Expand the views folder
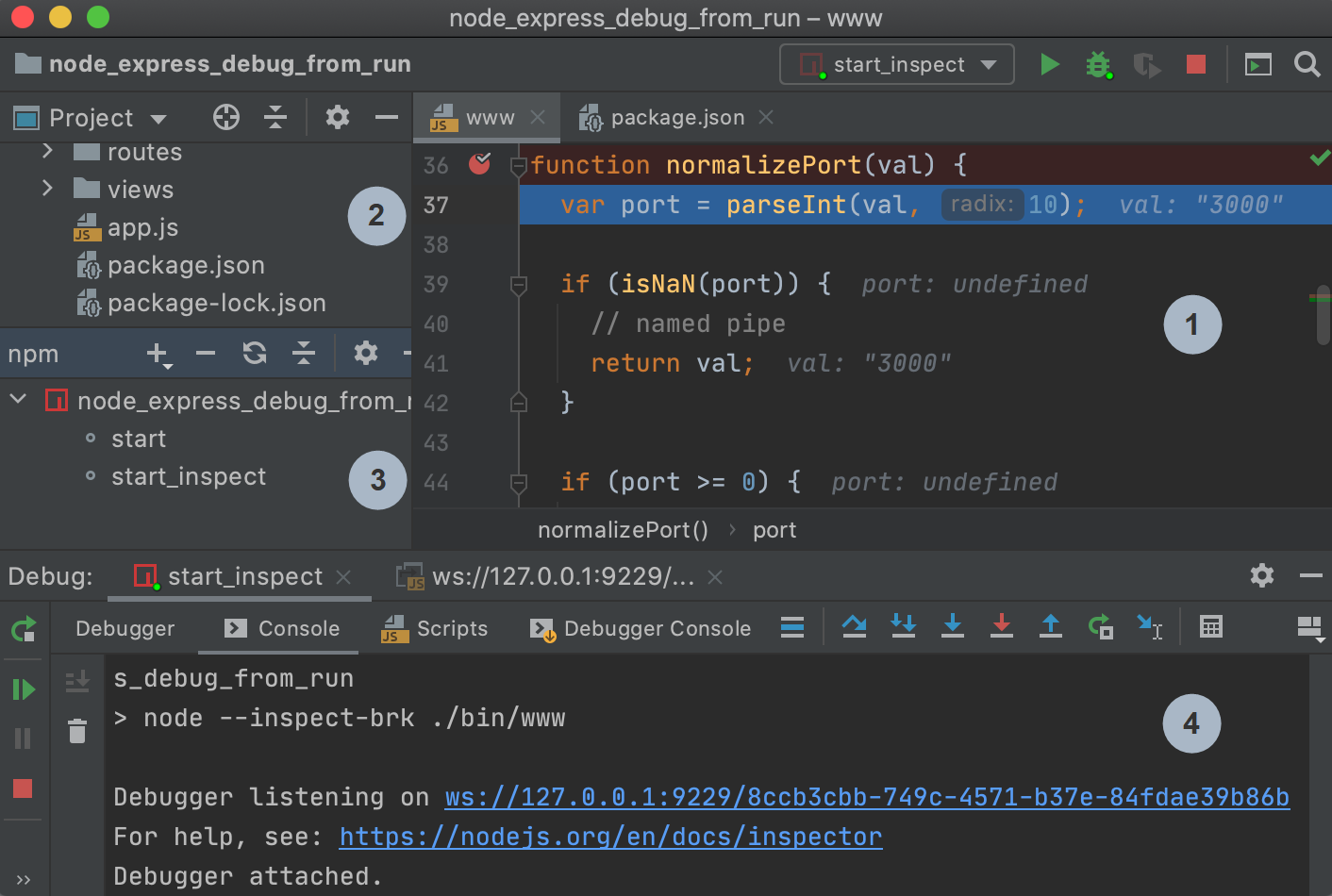Screen dimensions: 1332x896 pyautogui.click(x=47, y=189)
